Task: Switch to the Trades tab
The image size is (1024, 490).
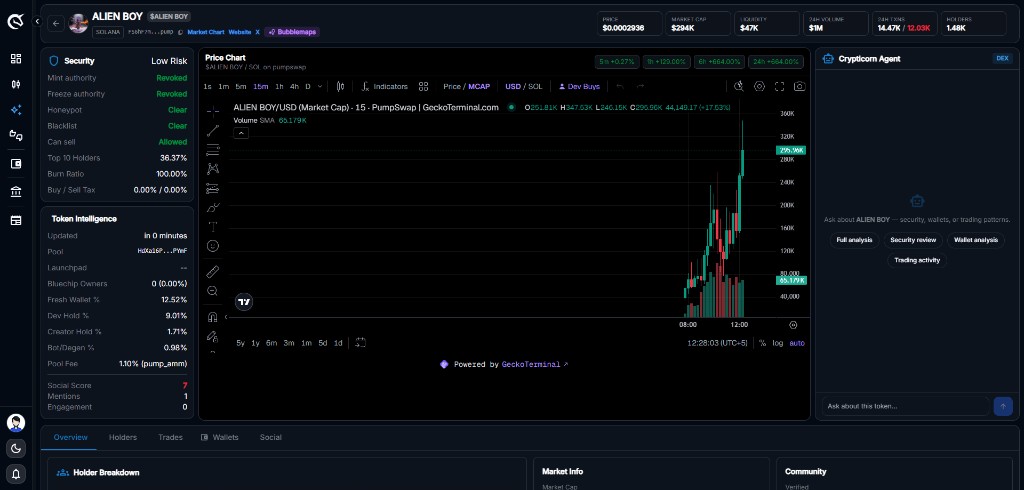Action: pos(170,438)
